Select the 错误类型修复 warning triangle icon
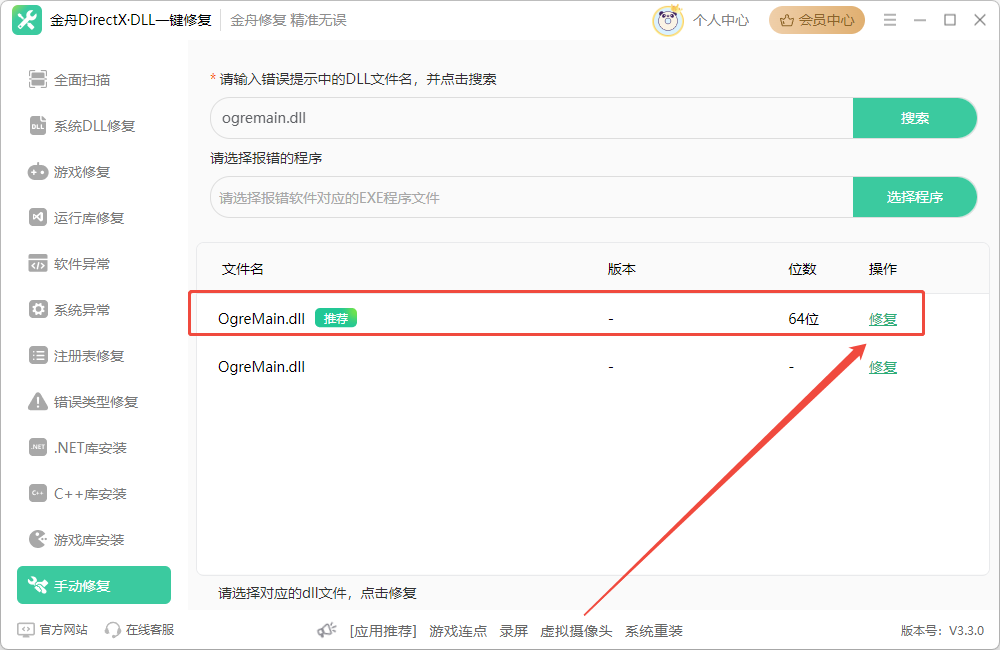 pyautogui.click(x=38, y=401)
